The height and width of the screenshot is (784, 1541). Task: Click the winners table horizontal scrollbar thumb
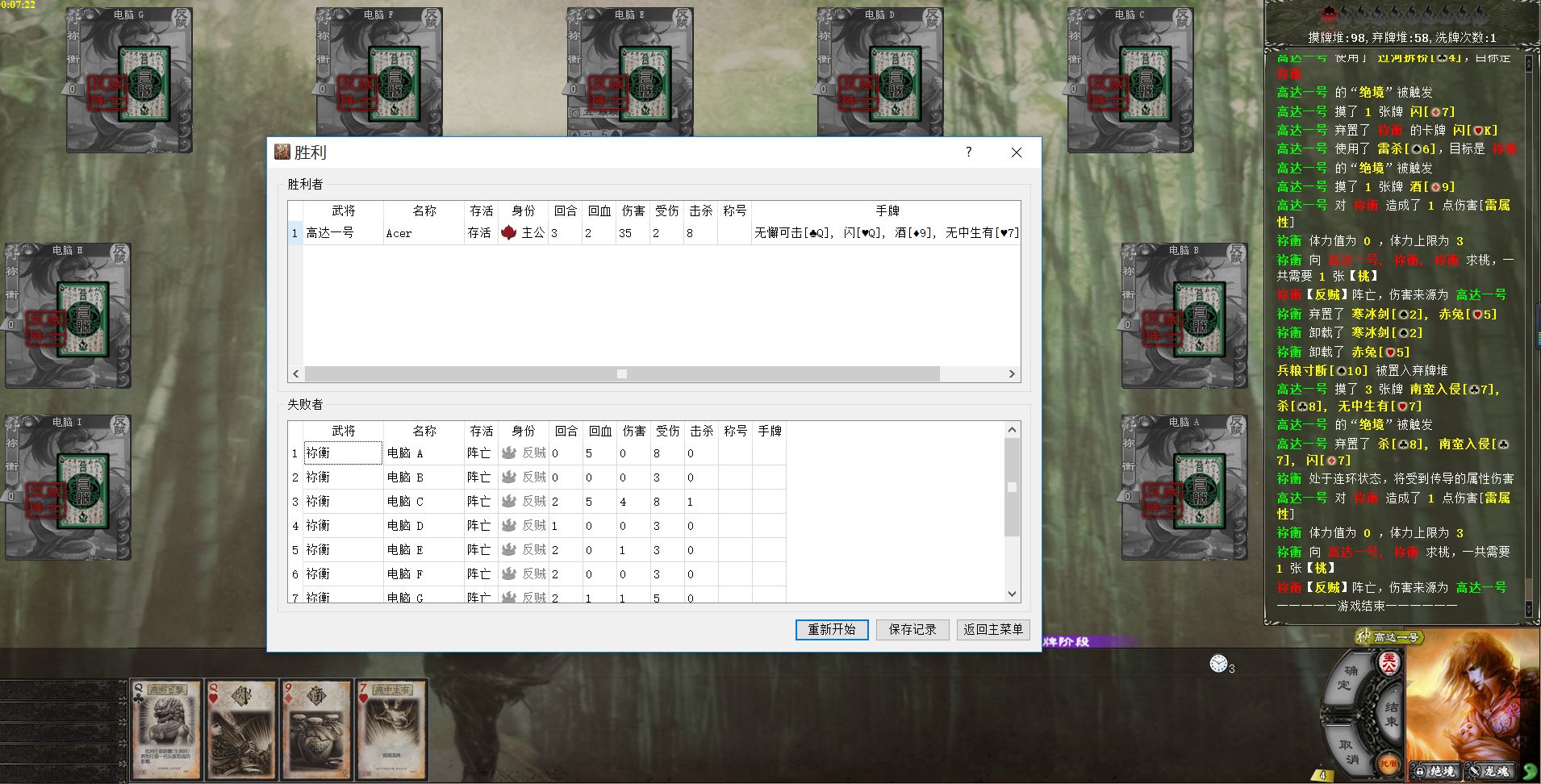point(622,374)
